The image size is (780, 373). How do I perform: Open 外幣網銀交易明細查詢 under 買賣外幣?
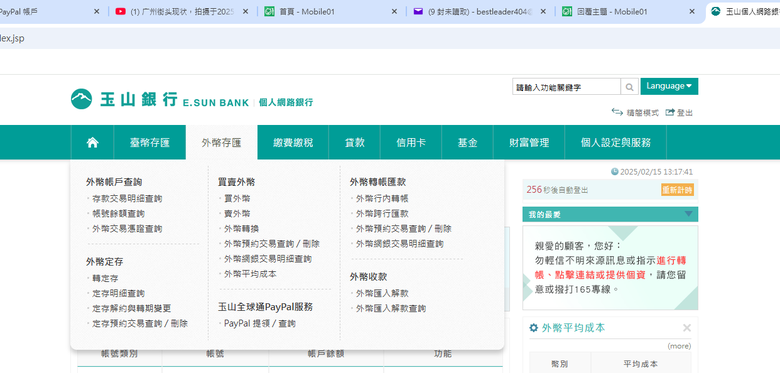pyautogui.click(x=268, y=259)
